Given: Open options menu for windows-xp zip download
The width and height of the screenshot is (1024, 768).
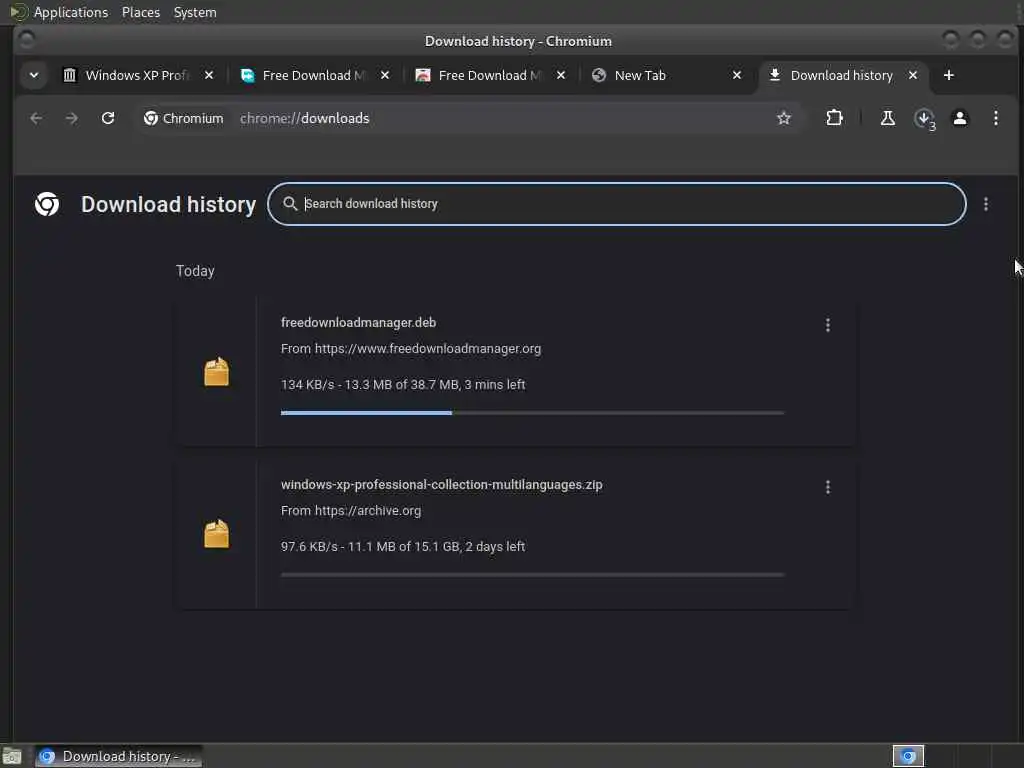Looking at the screenshot, I should (828, 487).
